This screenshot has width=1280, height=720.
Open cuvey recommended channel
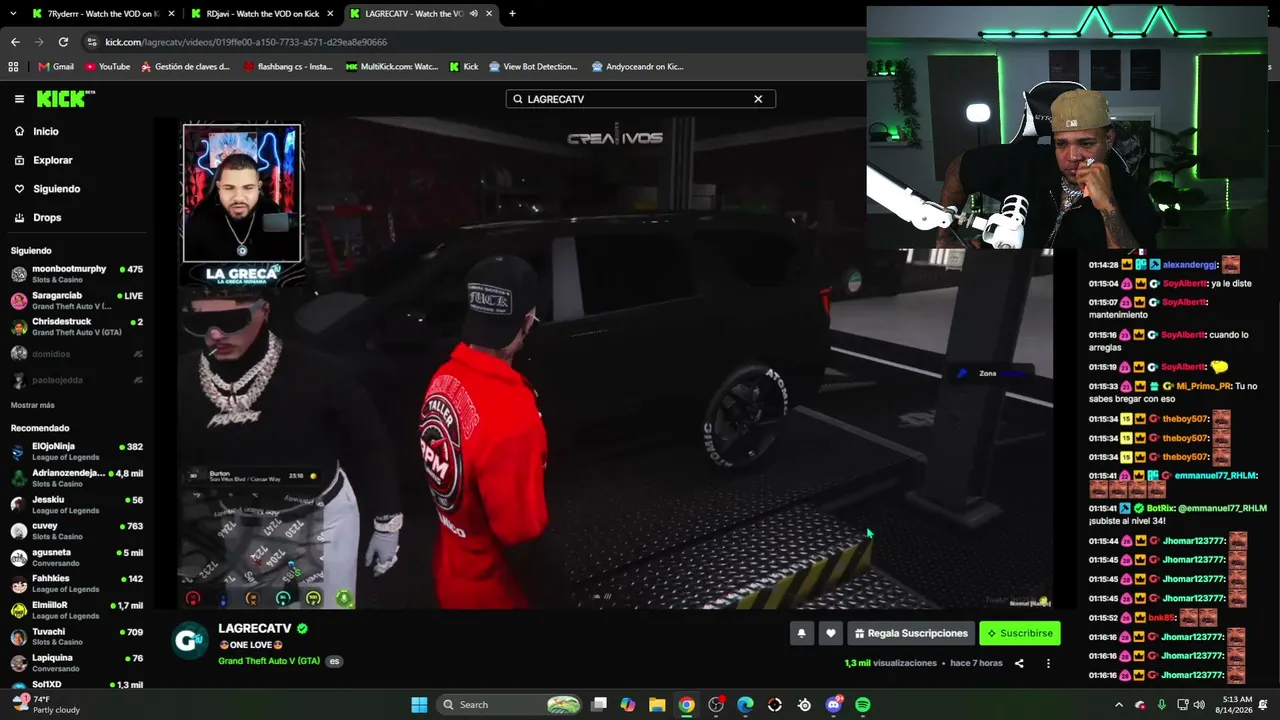77,531
